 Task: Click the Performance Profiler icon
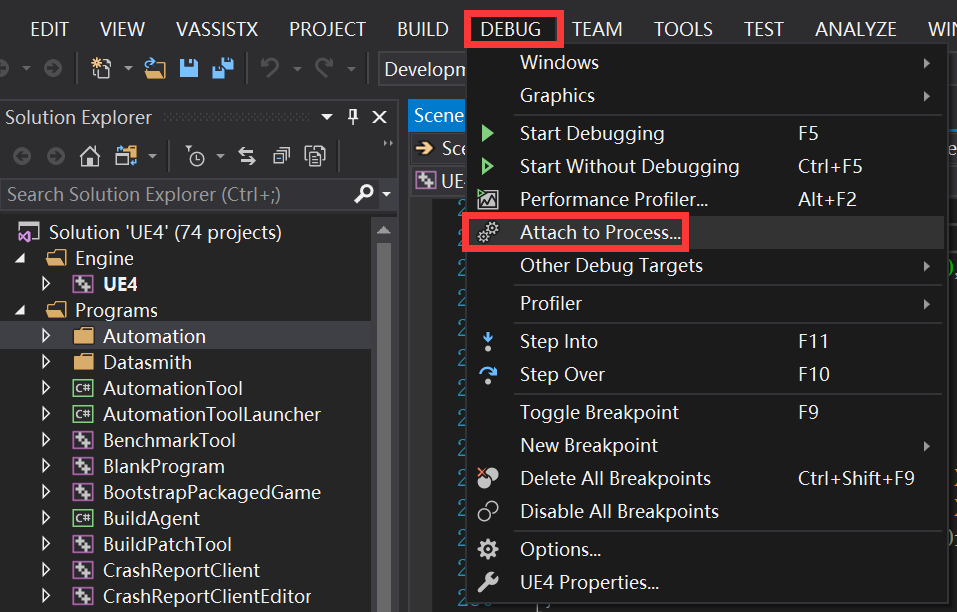[x=489, y=199]
